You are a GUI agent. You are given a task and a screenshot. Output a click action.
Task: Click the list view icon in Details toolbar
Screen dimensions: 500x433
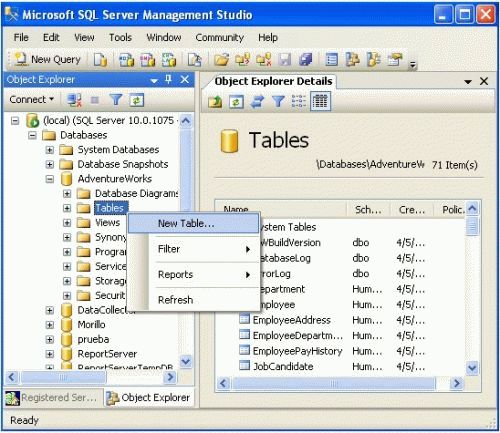pos(299,101)
